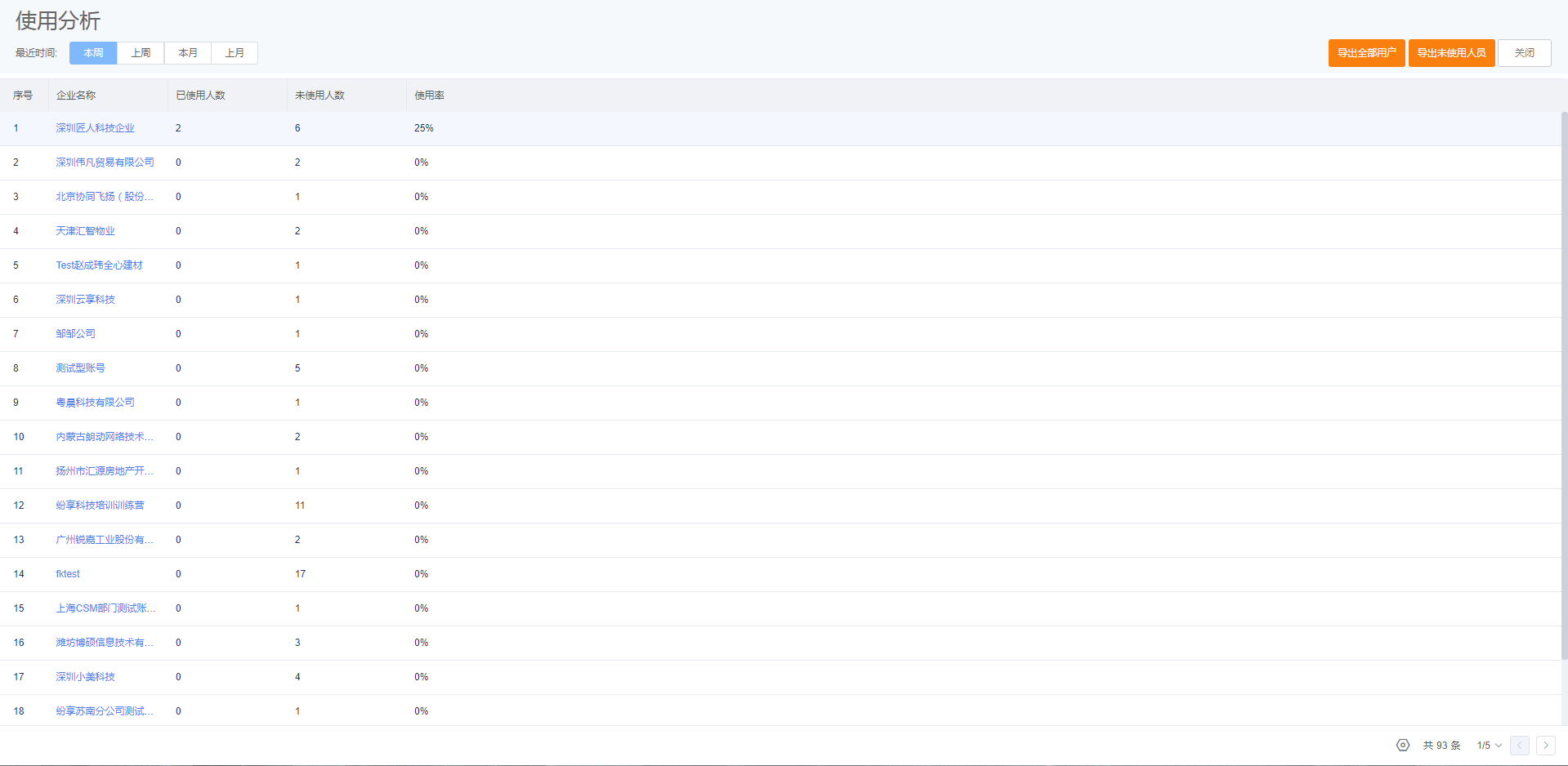Image resolution: width=1568 pixels, height=766 pixels.
Task: Switch to 上月 time filter
Action: coord(235,53)
